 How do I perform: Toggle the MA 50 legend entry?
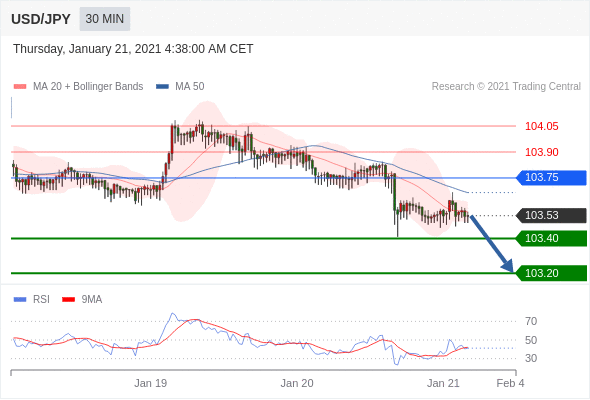(180, 86)
